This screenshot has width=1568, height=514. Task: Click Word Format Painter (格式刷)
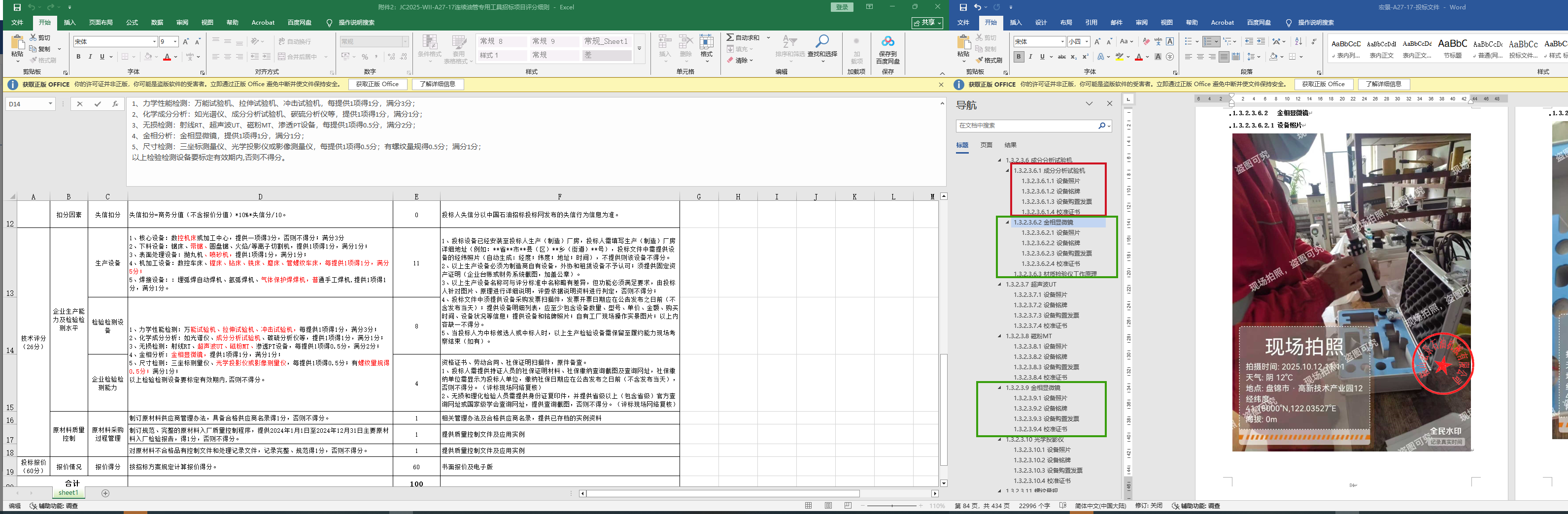pyautogui.click(x=989, y=60)
